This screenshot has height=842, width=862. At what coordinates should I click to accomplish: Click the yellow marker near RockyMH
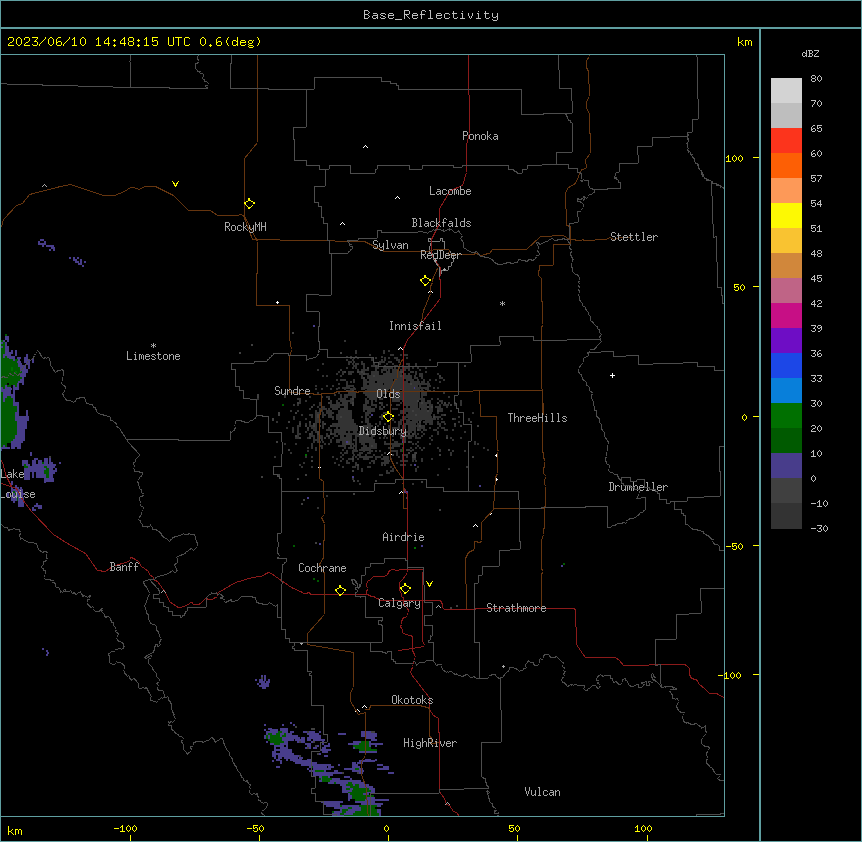click(x=249, y=203)
